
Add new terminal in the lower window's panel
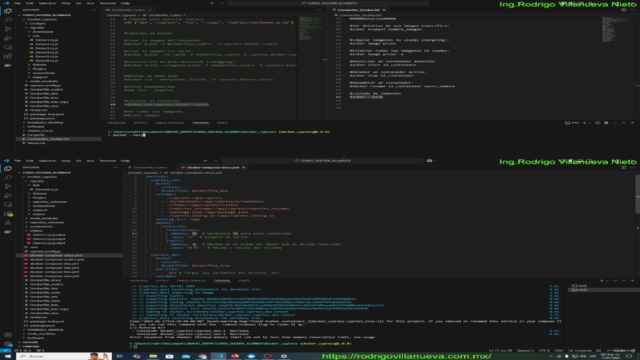click(x=601, y=280)
